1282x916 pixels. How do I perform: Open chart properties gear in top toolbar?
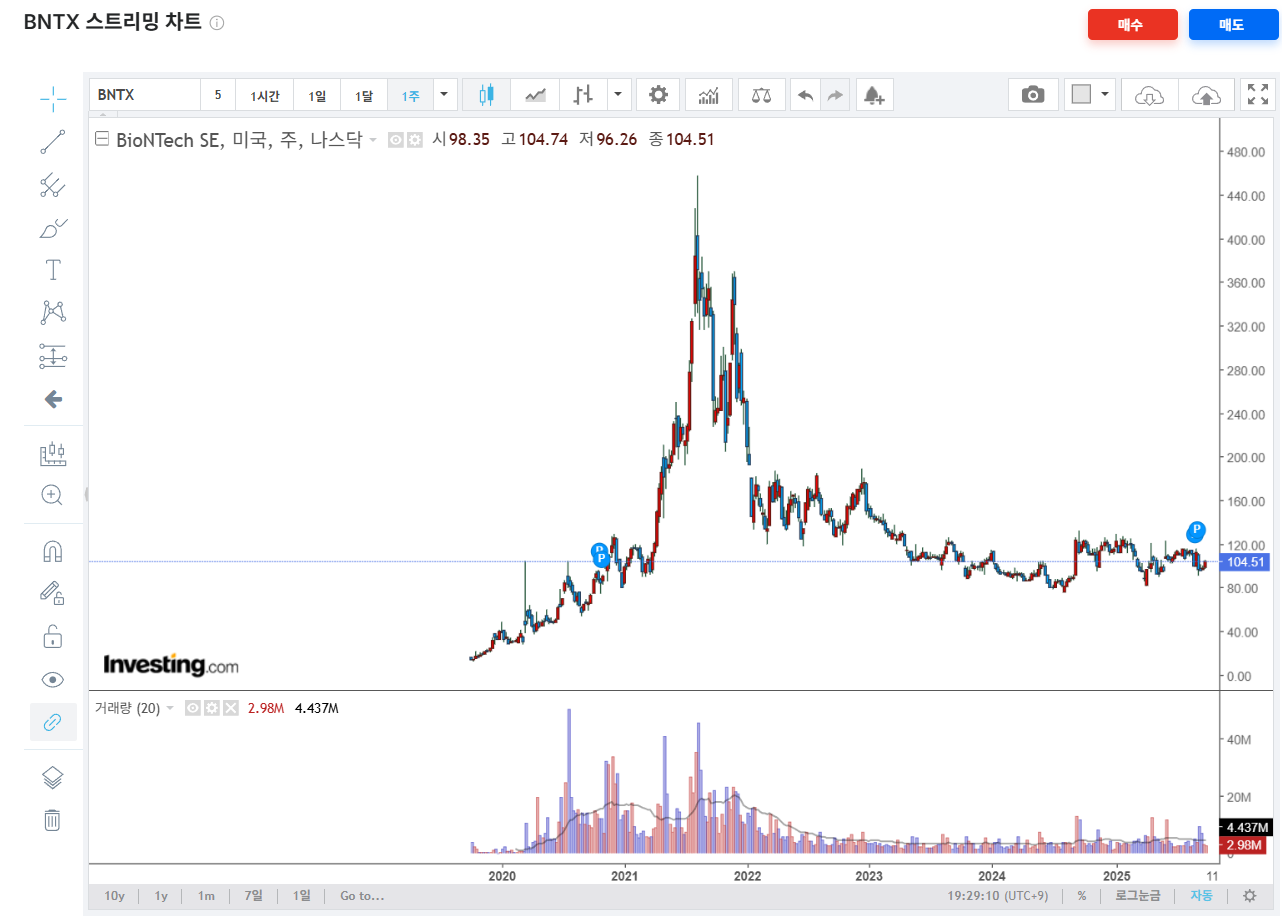pos(658,95)
